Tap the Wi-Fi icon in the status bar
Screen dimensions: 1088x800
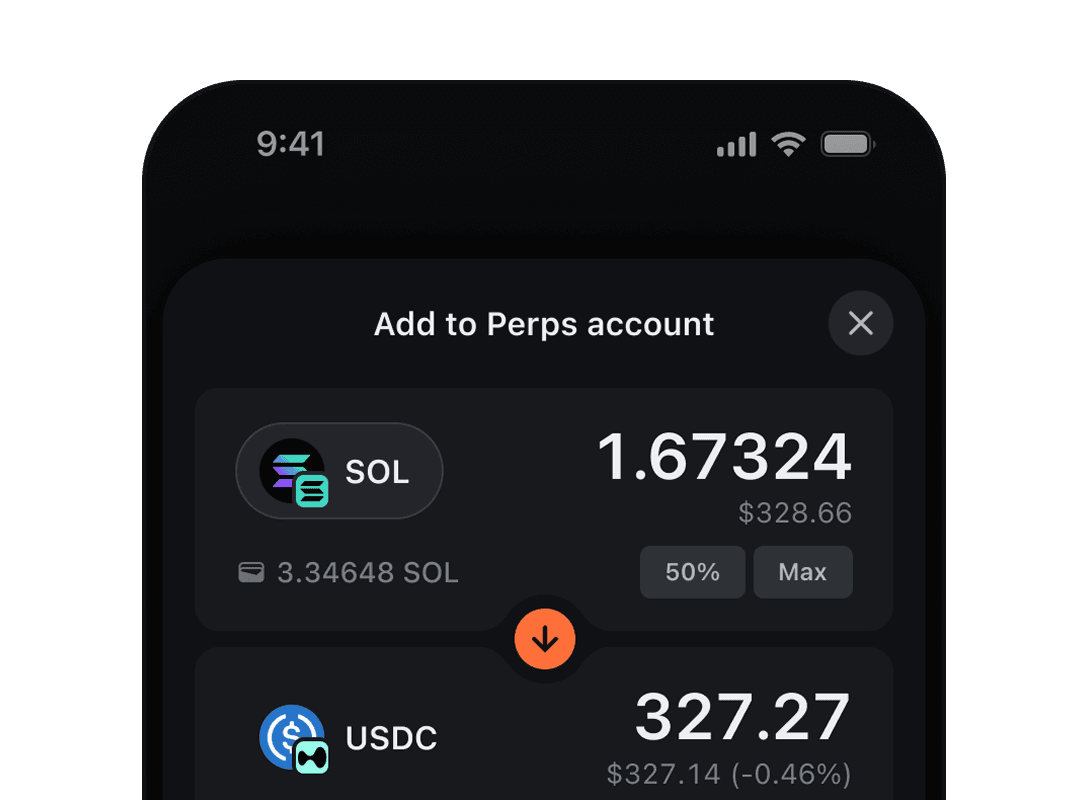788,143
